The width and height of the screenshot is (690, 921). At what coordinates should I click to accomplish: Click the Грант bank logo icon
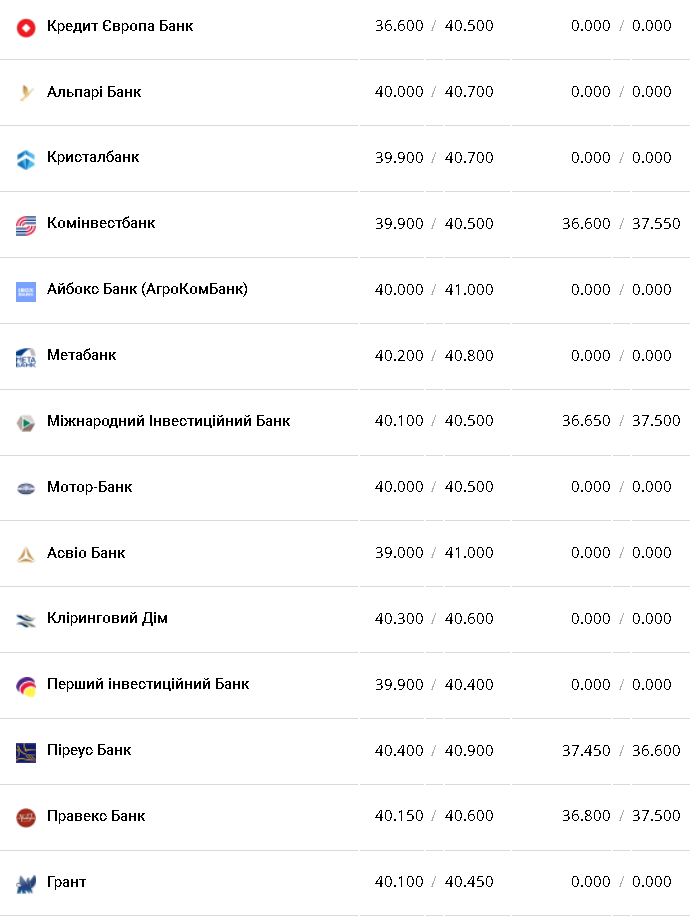click(26, 884)
